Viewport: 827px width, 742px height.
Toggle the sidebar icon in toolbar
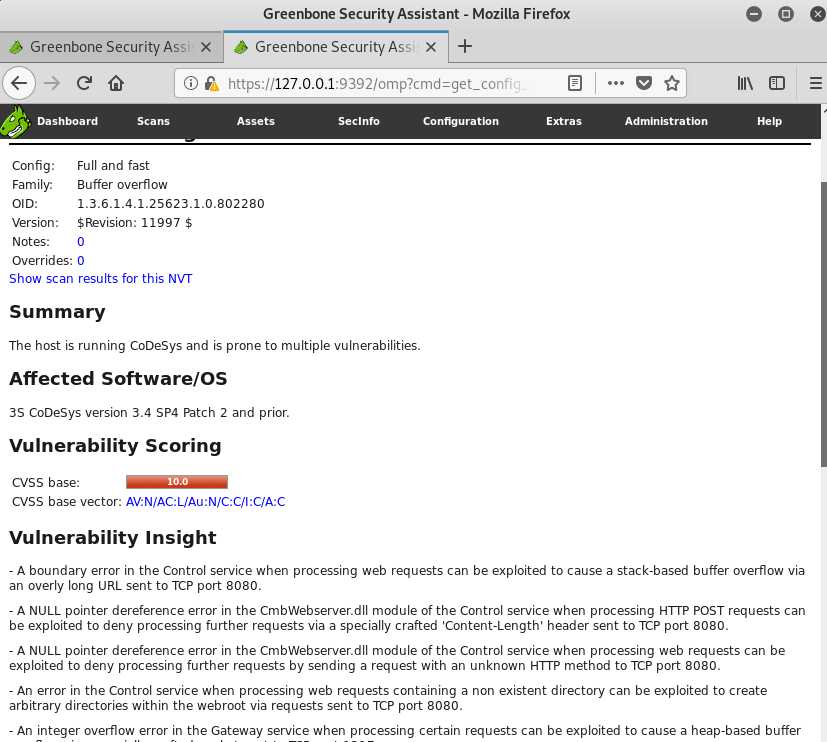coord(776,83)
